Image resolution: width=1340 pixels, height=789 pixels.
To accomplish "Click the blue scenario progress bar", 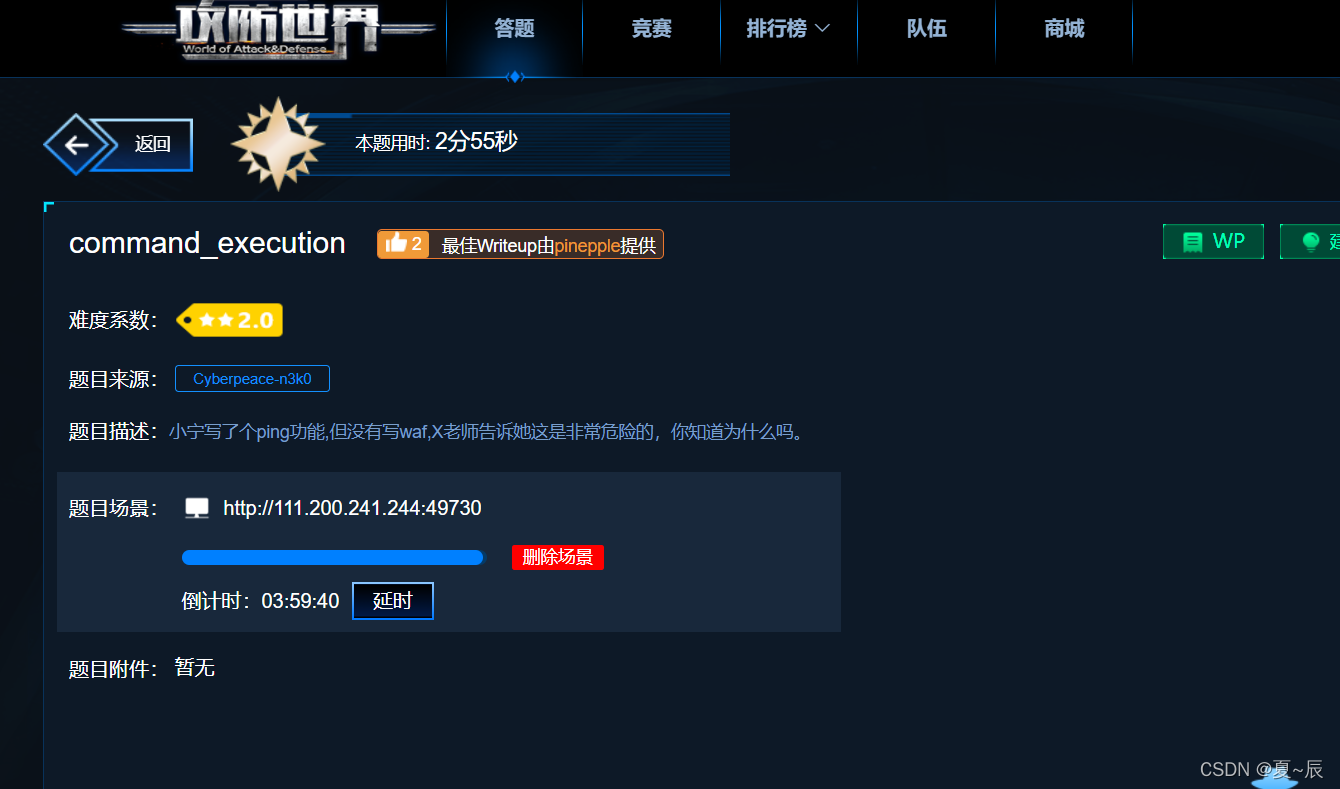I will 333,557.
